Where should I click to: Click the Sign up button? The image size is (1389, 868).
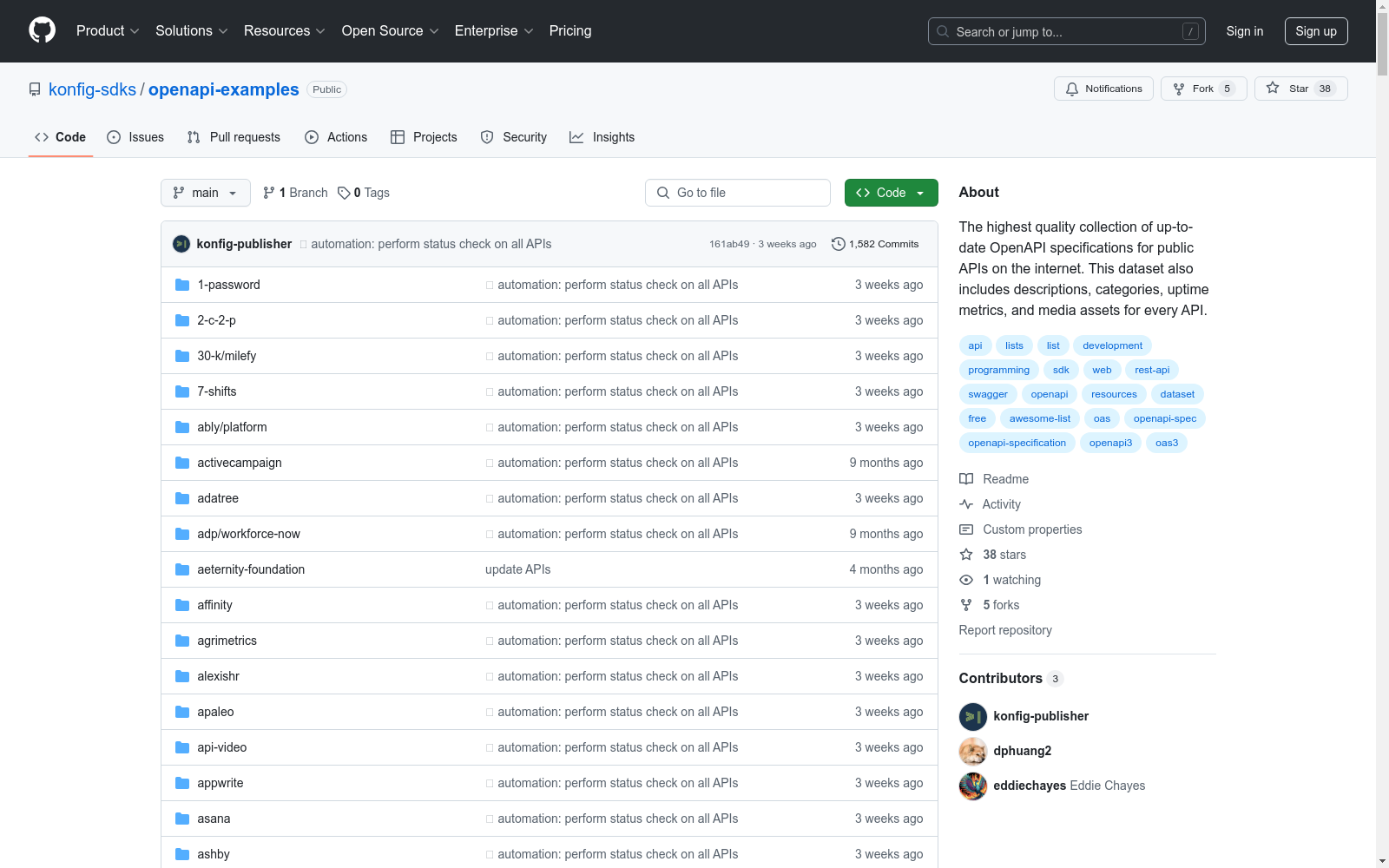point(1316,31)
